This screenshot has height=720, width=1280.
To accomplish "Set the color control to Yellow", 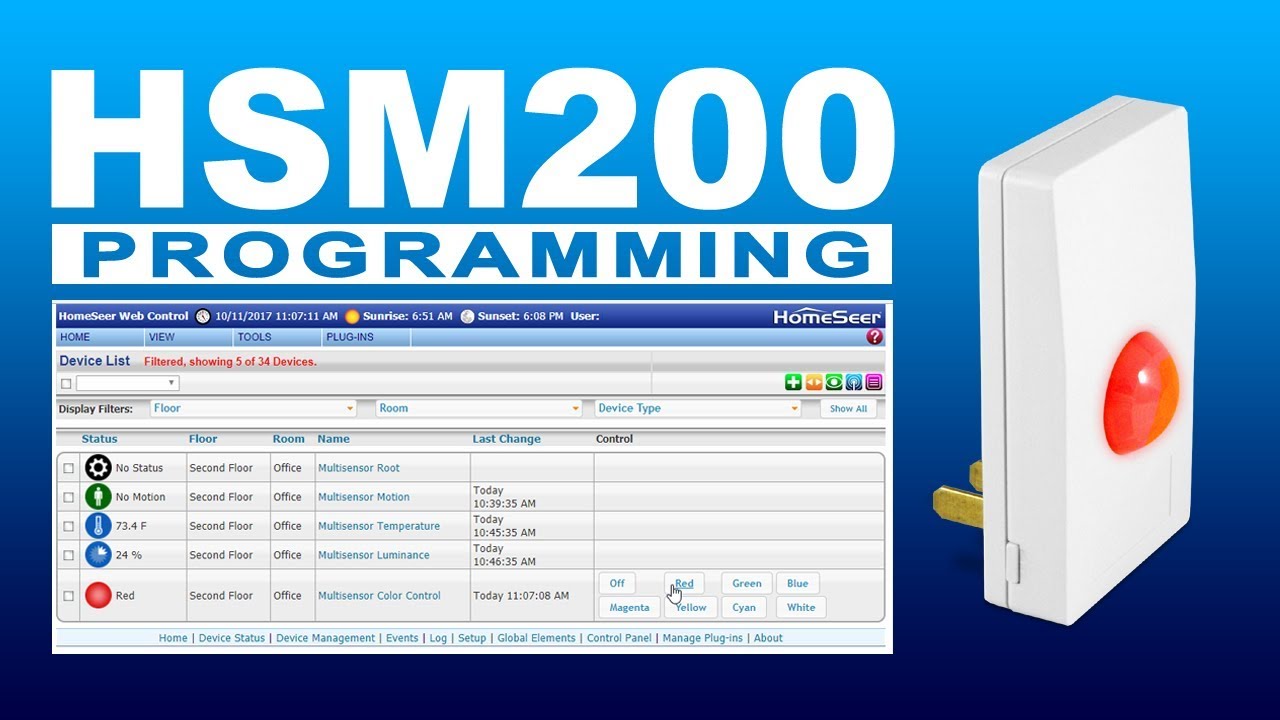I will coord(690,607).
